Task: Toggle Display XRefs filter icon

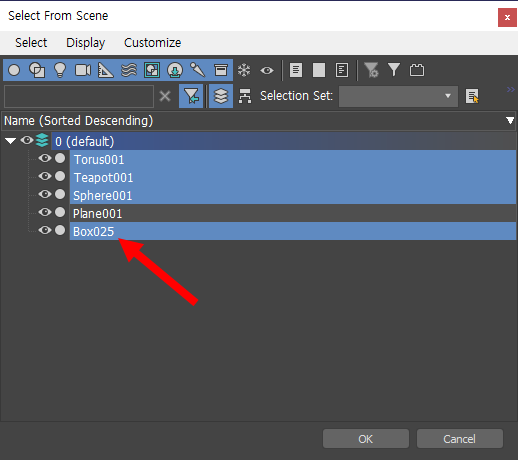Action: (x=175, y=70)
